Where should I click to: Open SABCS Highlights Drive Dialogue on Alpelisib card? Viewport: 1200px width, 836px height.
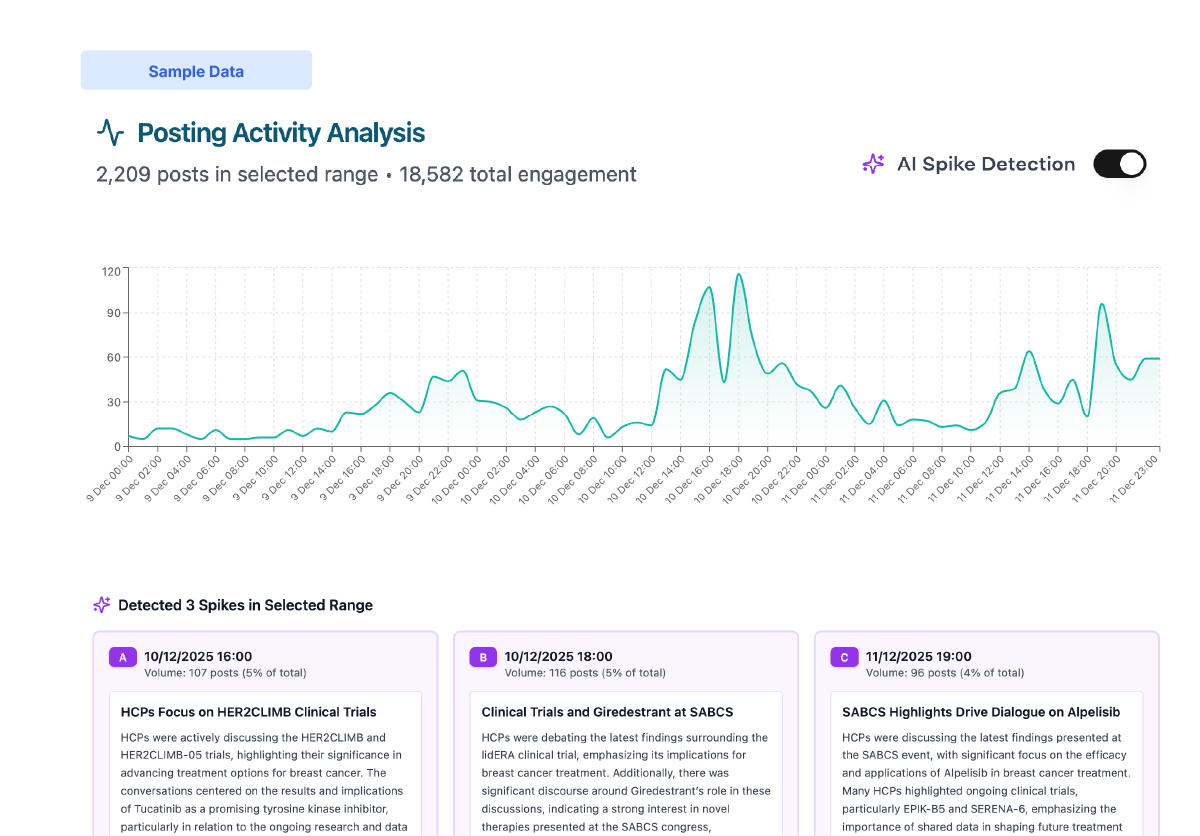[987, 763]
